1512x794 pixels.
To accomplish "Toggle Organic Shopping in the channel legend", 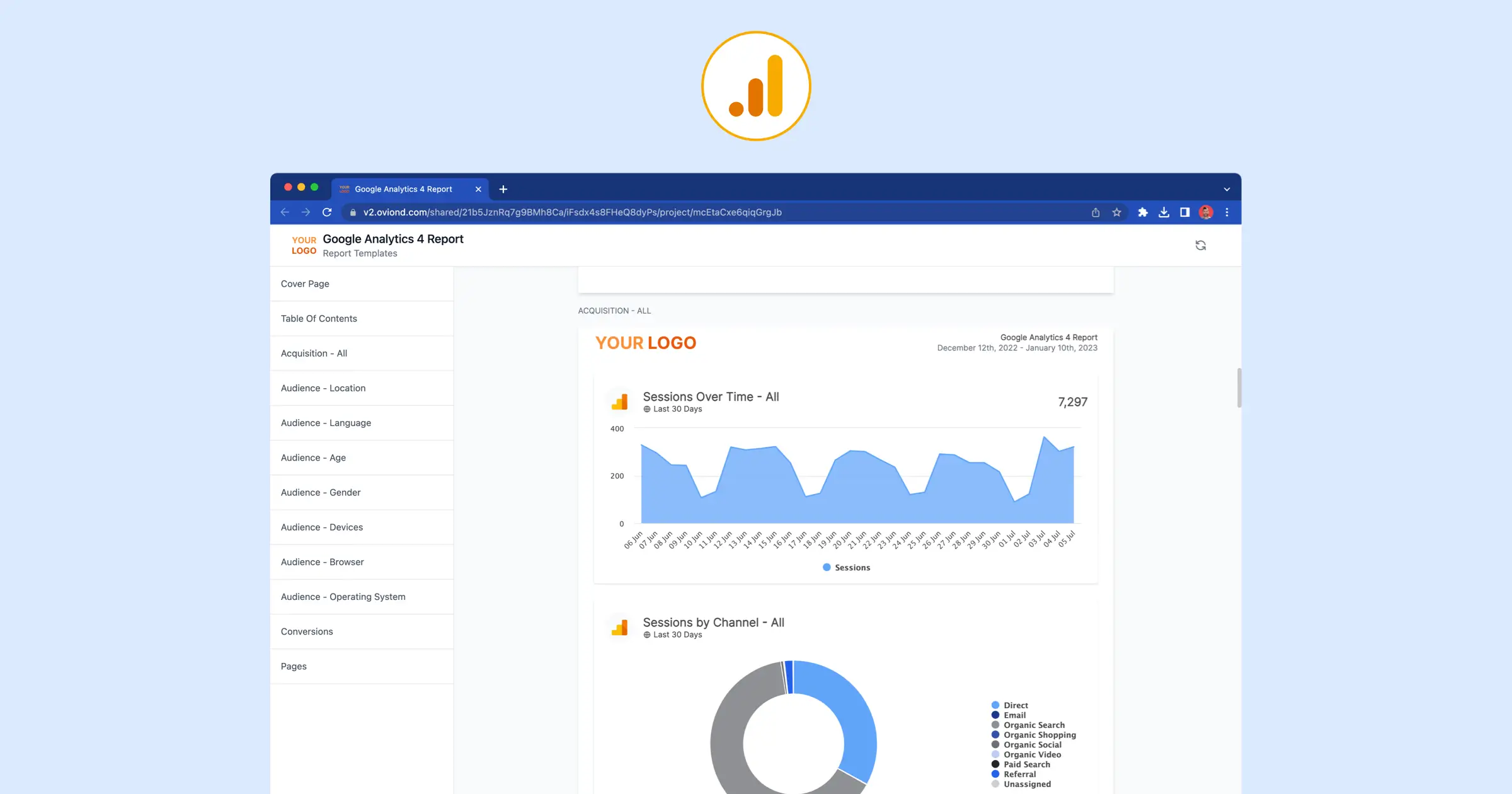I will click(x=1034, y=735).
